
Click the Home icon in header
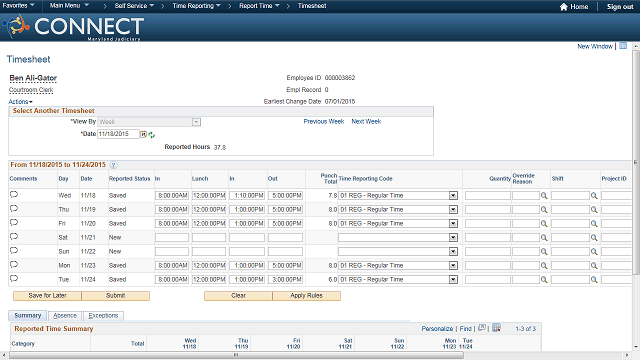point(564,7)
